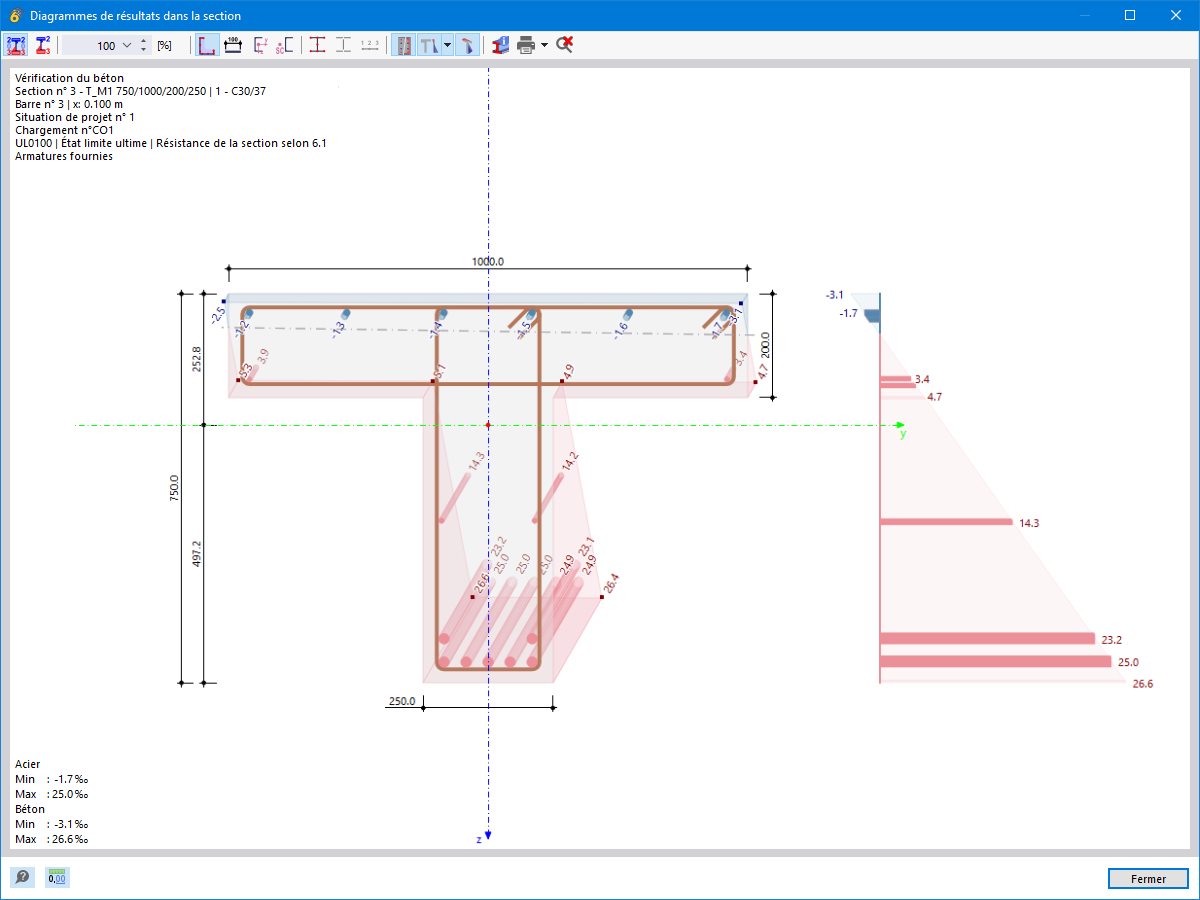Click the 0,00 decimal units icon
The width and height of the screenshot is (1200, 900).
(57, 878)
